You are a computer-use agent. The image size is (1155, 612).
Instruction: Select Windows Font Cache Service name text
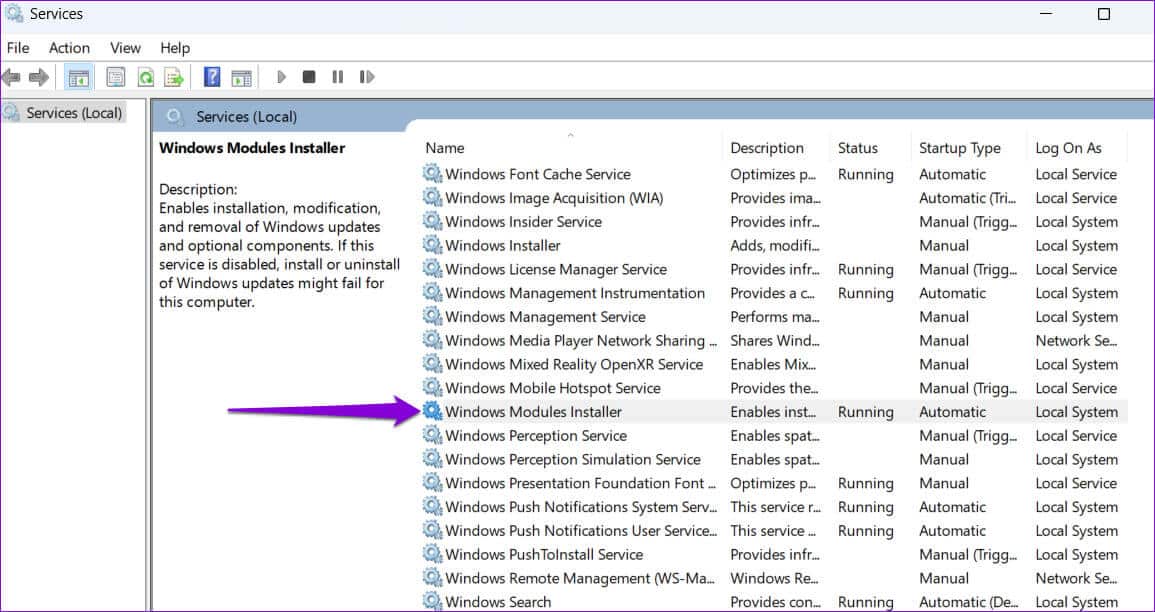tap(538, 175)
